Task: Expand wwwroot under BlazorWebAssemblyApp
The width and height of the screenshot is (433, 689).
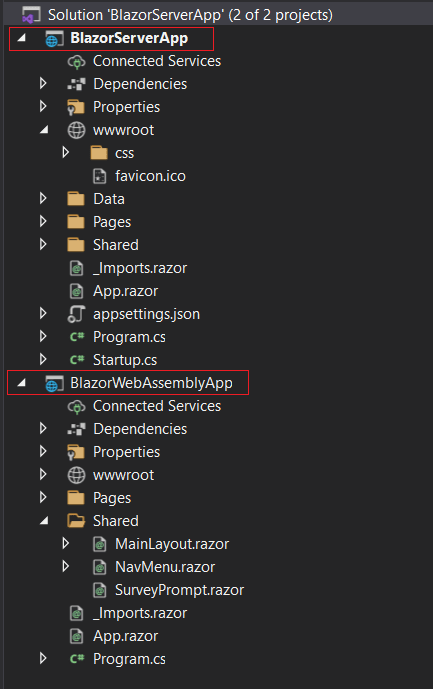Action: (43, 475)
